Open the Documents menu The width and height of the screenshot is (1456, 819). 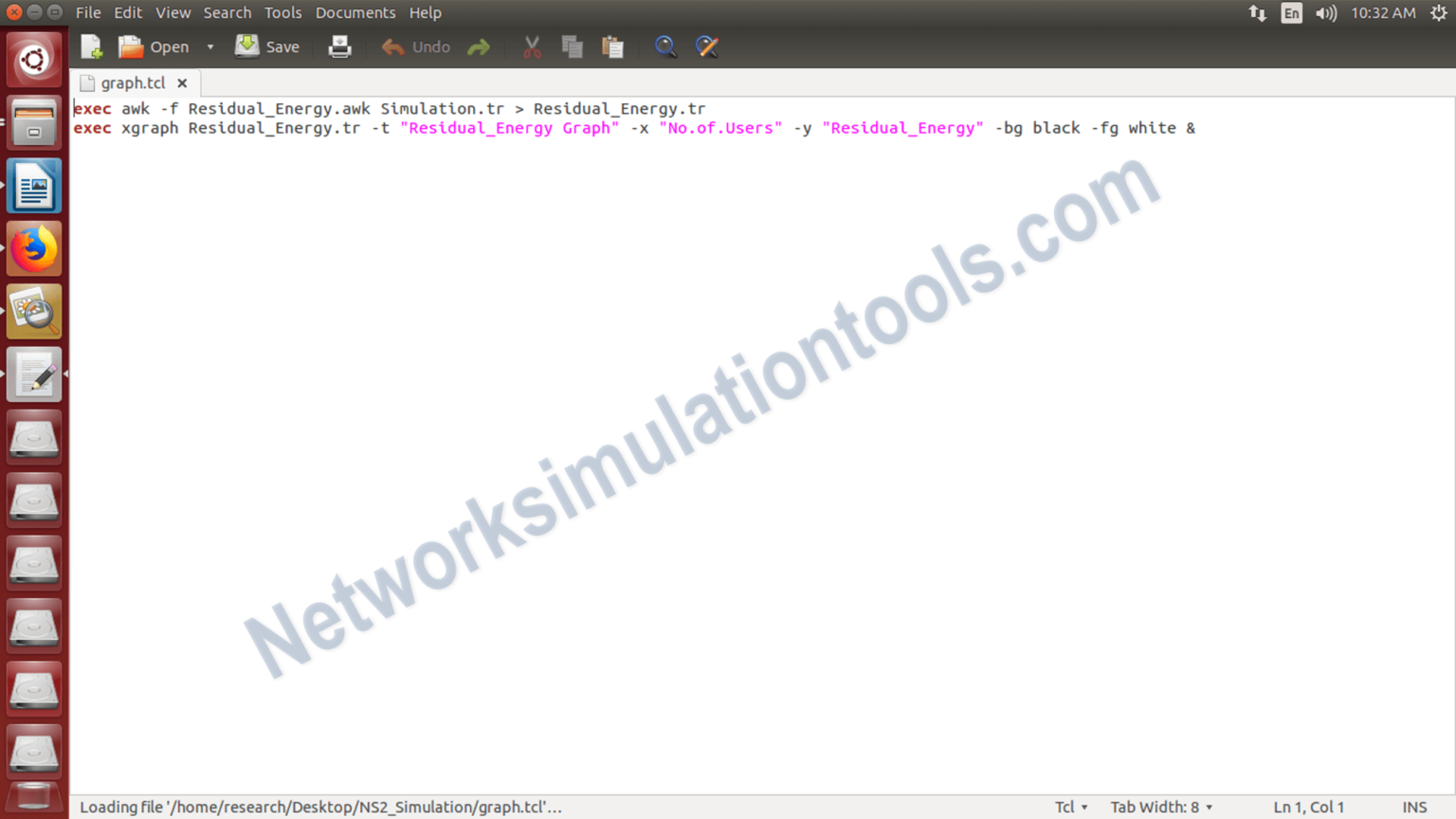355,12
